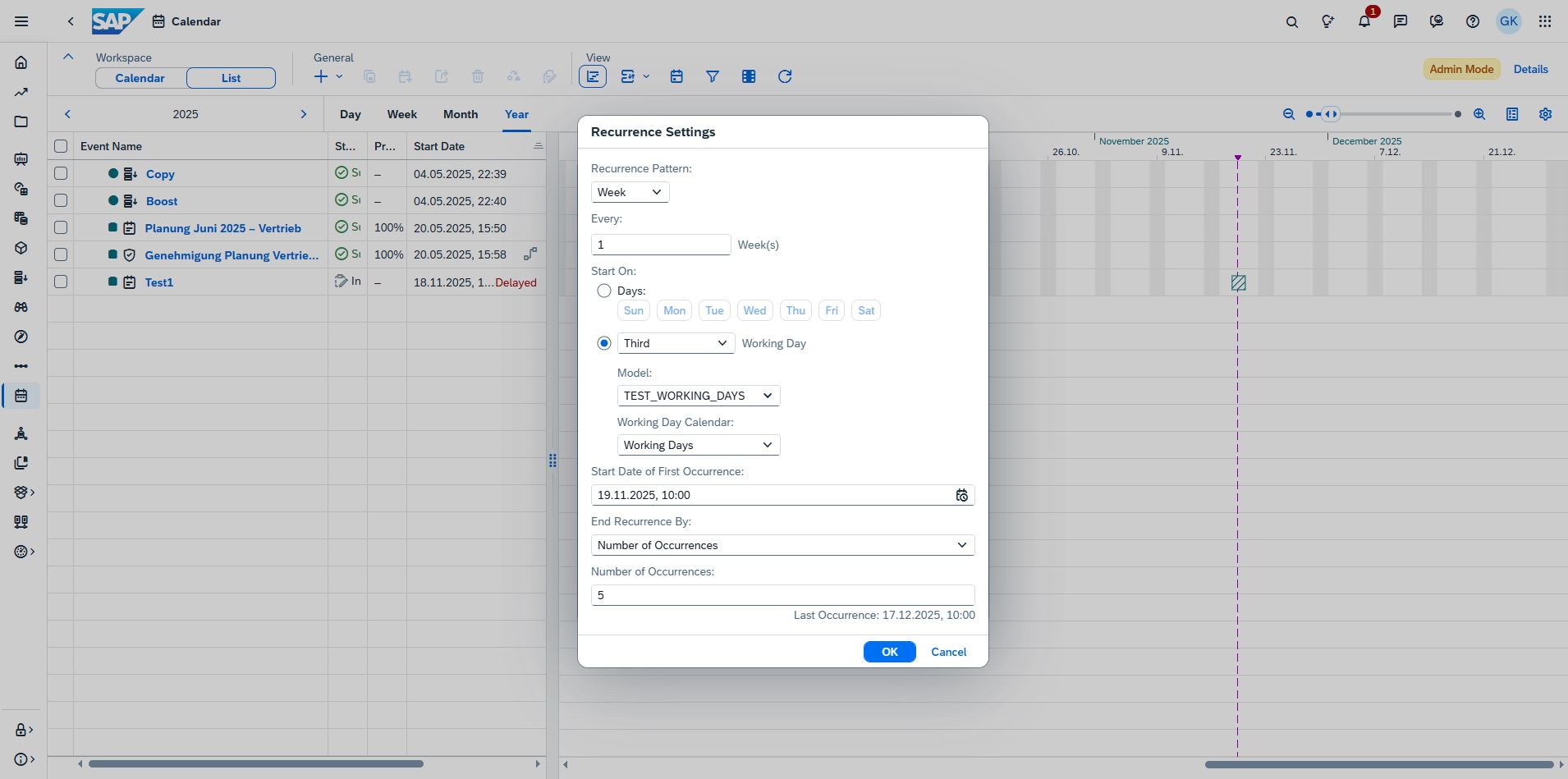
Task: Click the timeline zoom slider handle
Action: click(x=1331, y=114)
